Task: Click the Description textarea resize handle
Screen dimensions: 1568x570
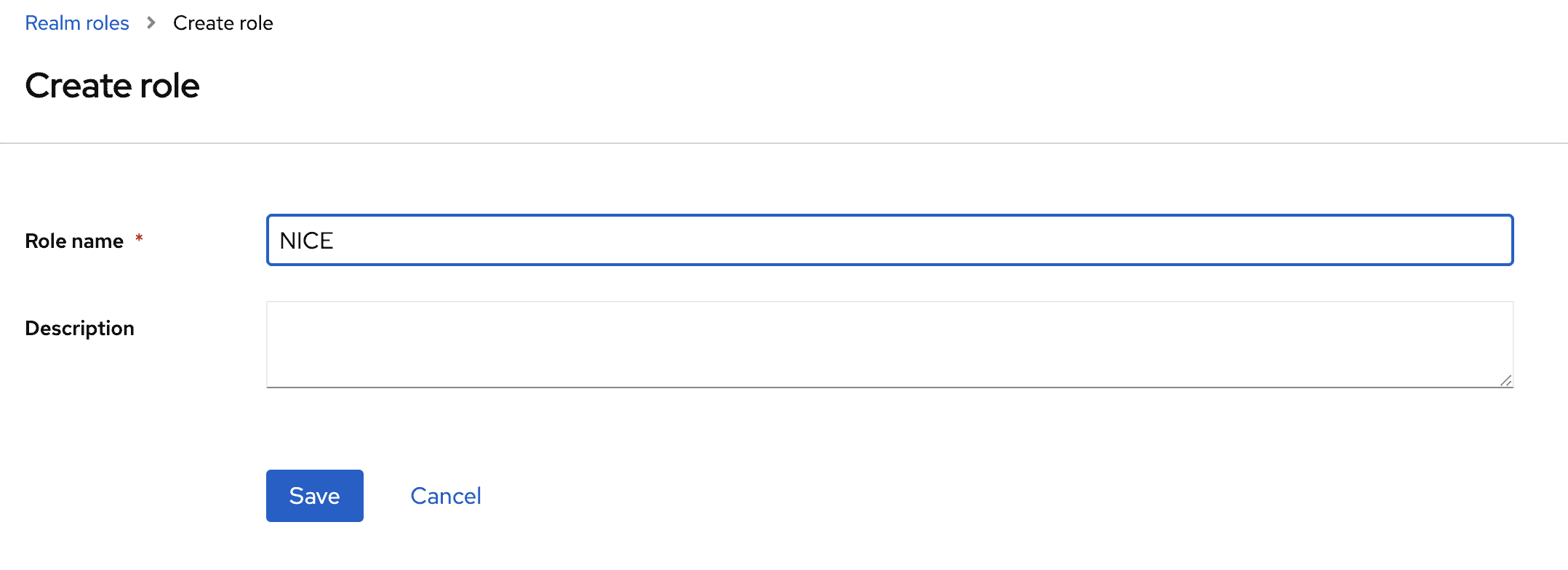Action: (x=1505, y=380)
